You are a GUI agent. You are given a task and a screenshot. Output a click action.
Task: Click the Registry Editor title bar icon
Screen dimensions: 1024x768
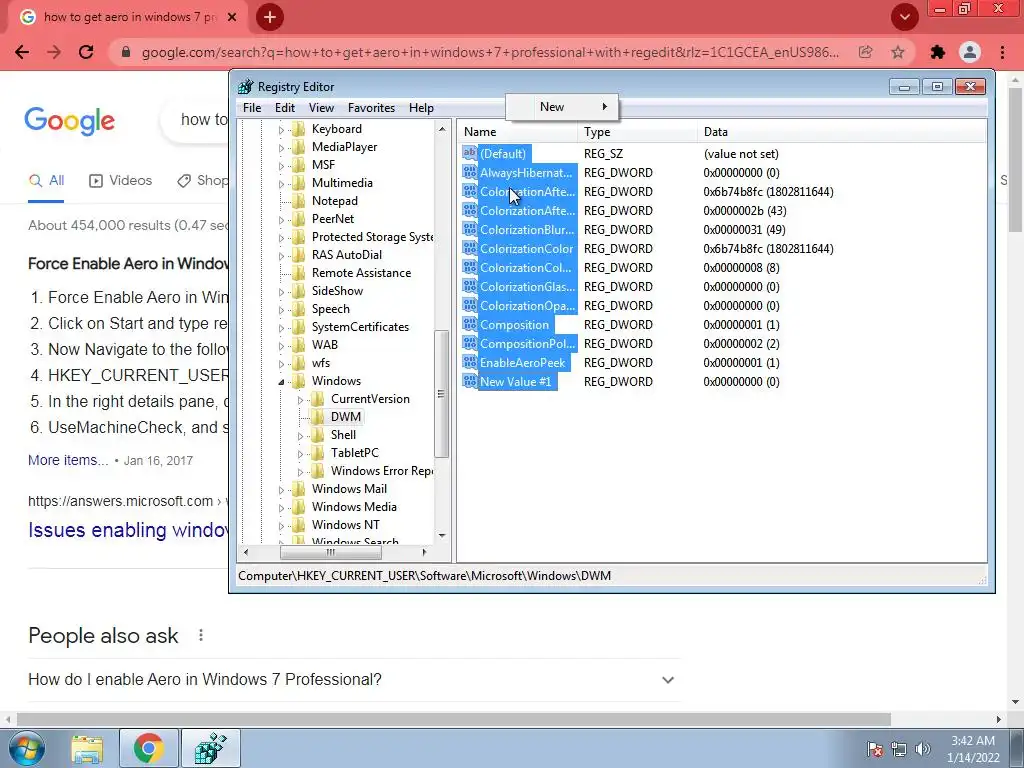point(246,86)
